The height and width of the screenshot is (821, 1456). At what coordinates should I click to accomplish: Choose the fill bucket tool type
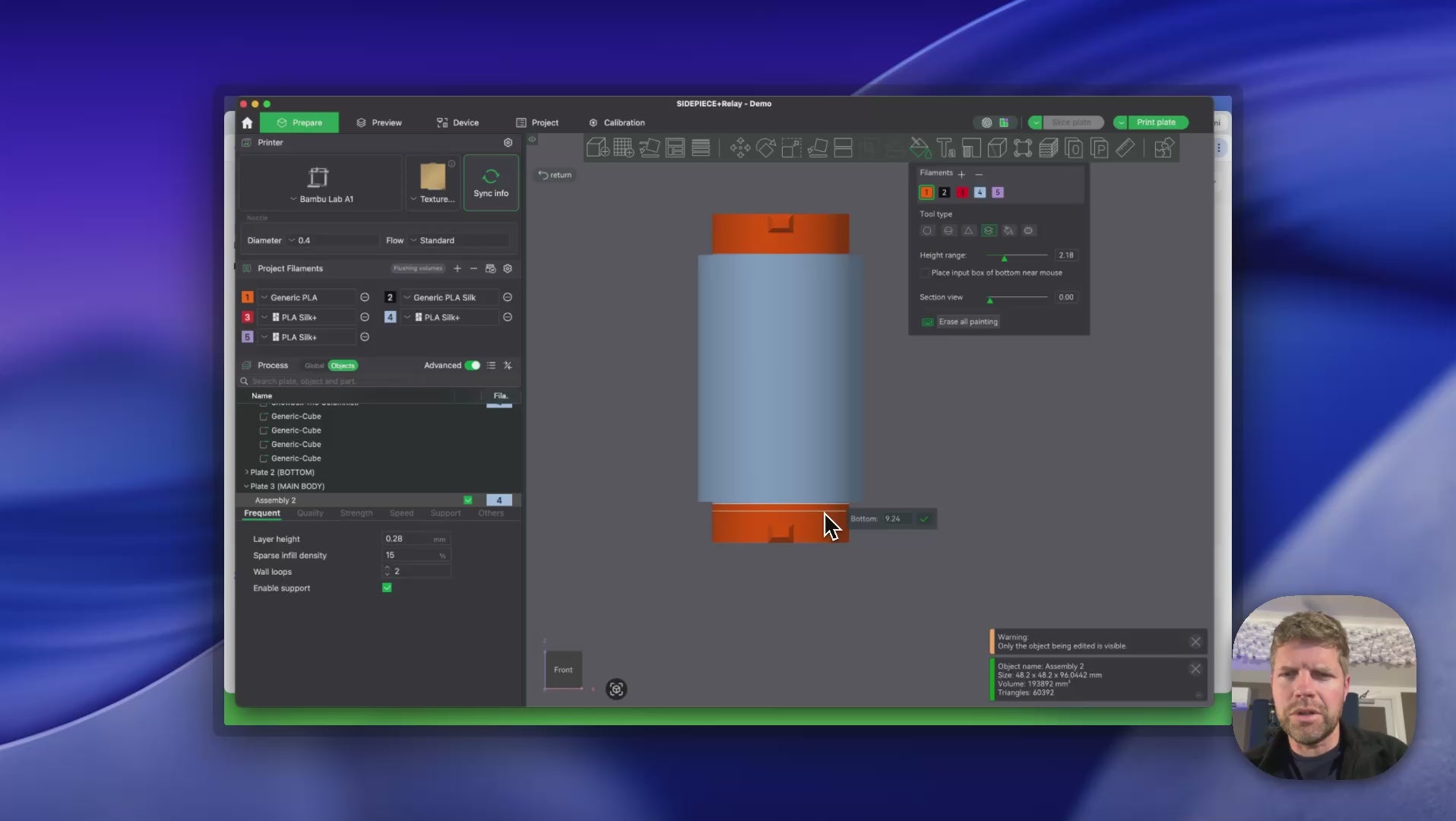pyautogui.click(x=1008, y=231)
